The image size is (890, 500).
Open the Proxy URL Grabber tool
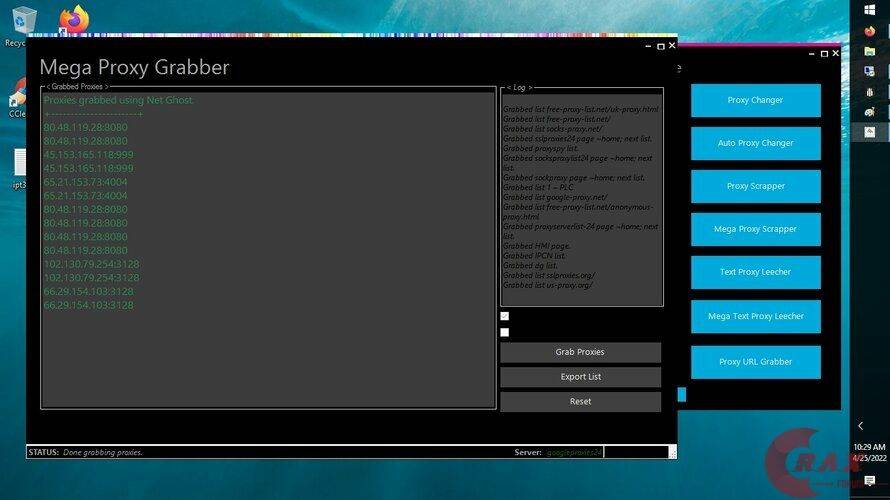tap(755, 362)
